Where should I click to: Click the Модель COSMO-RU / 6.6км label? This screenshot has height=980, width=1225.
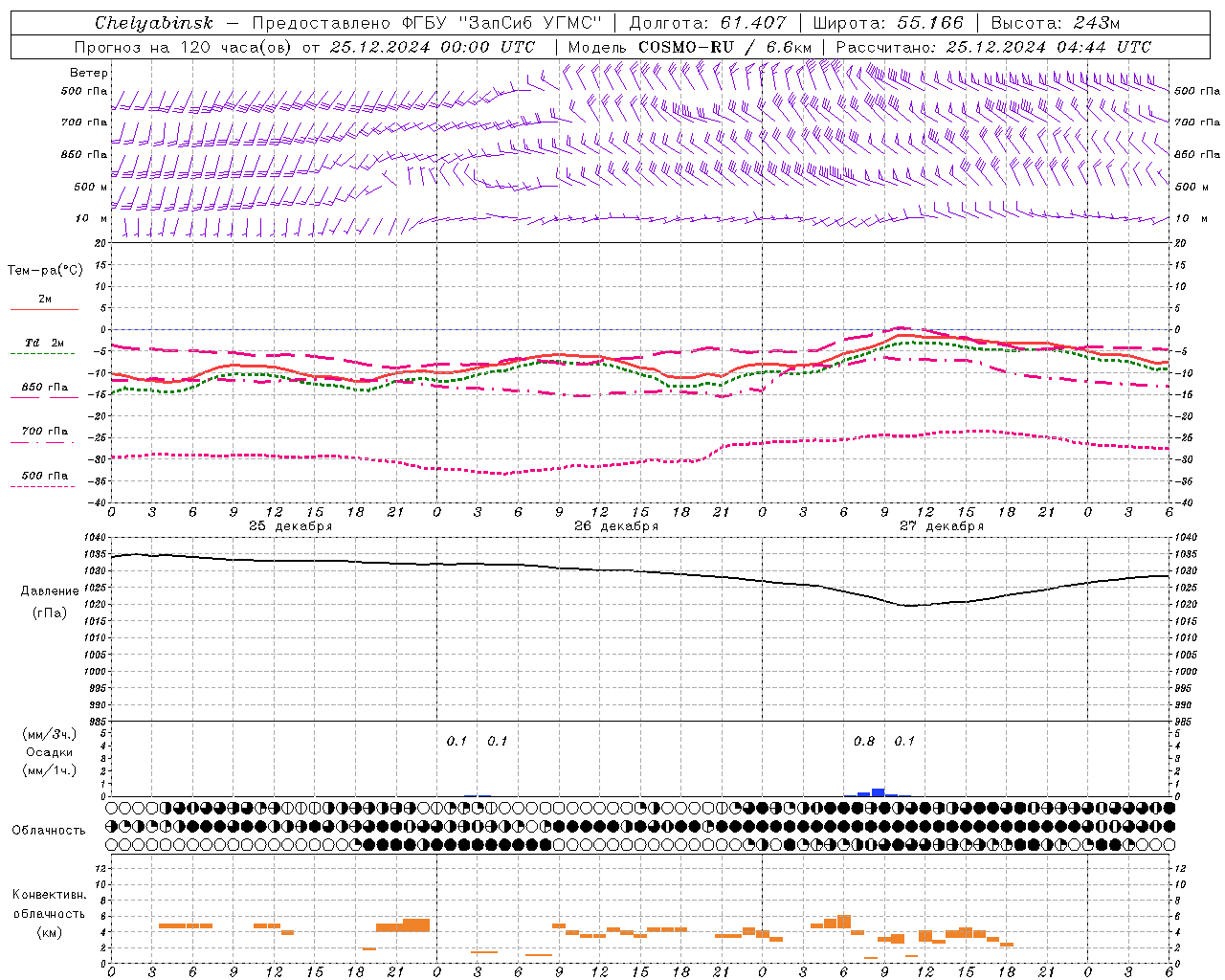coord(690,47)
